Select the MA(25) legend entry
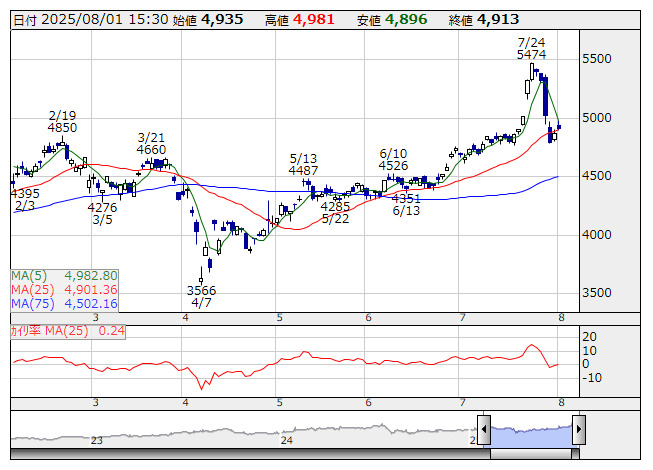653x470 pixels. click(x=65, y=289)
